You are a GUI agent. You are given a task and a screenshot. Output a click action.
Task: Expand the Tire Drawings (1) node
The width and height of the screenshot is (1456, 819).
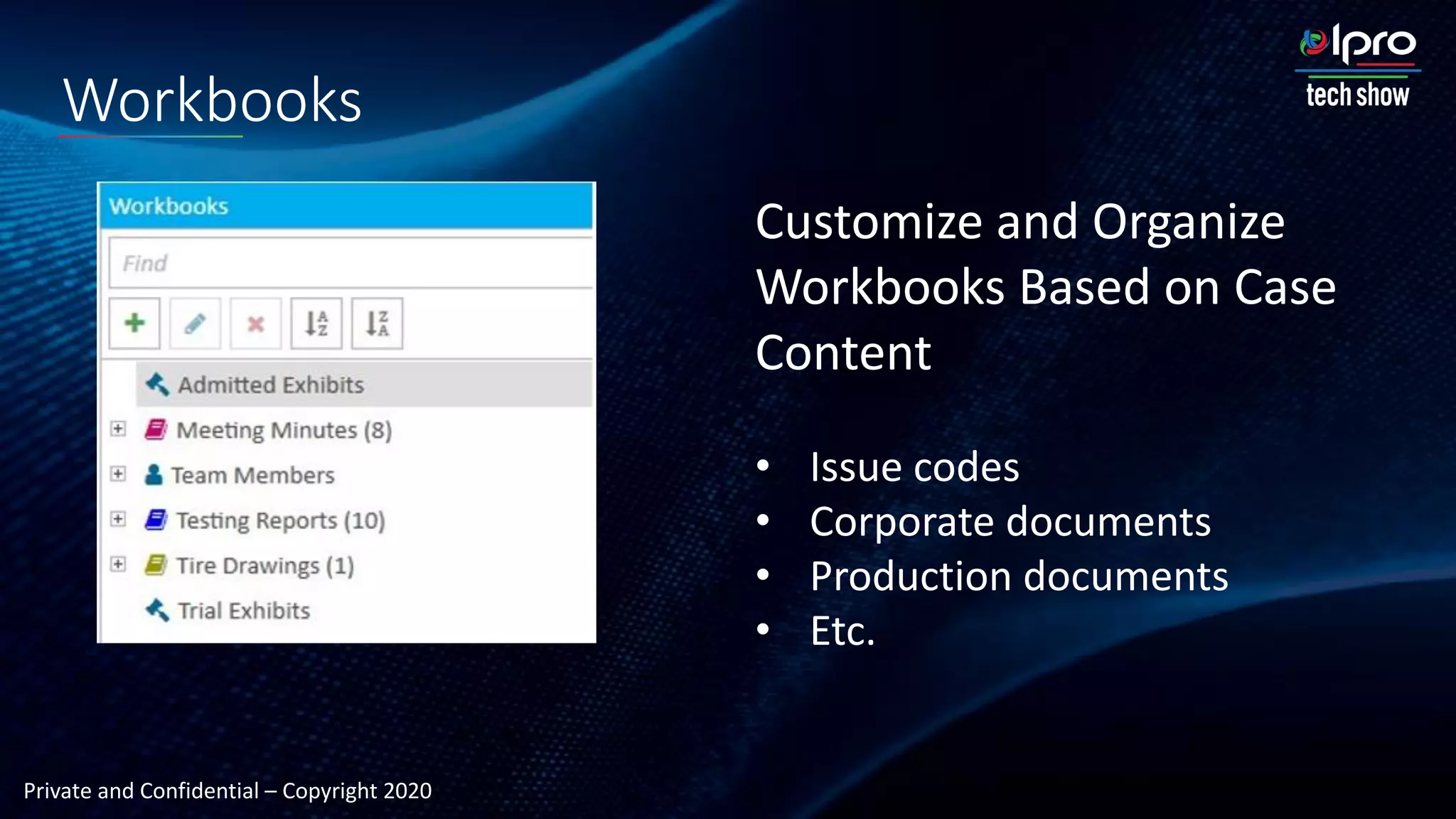(118, 564)
